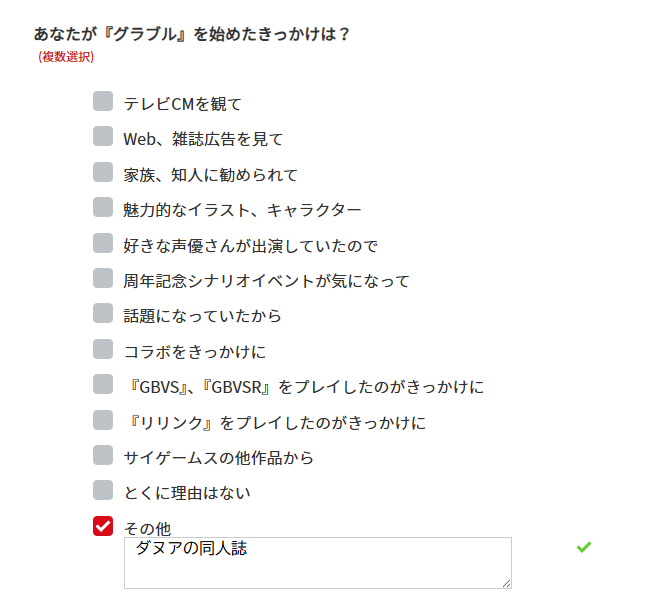
Task: Tick the Web、雑誌広告を見て checkbox
Action: pyautogui.click(x=103, y=137)
